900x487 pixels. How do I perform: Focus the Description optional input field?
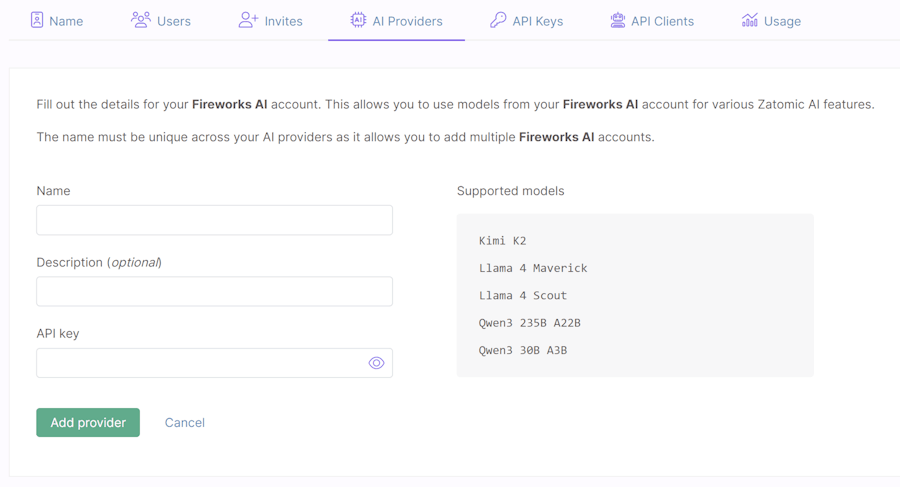pos(215,291)
